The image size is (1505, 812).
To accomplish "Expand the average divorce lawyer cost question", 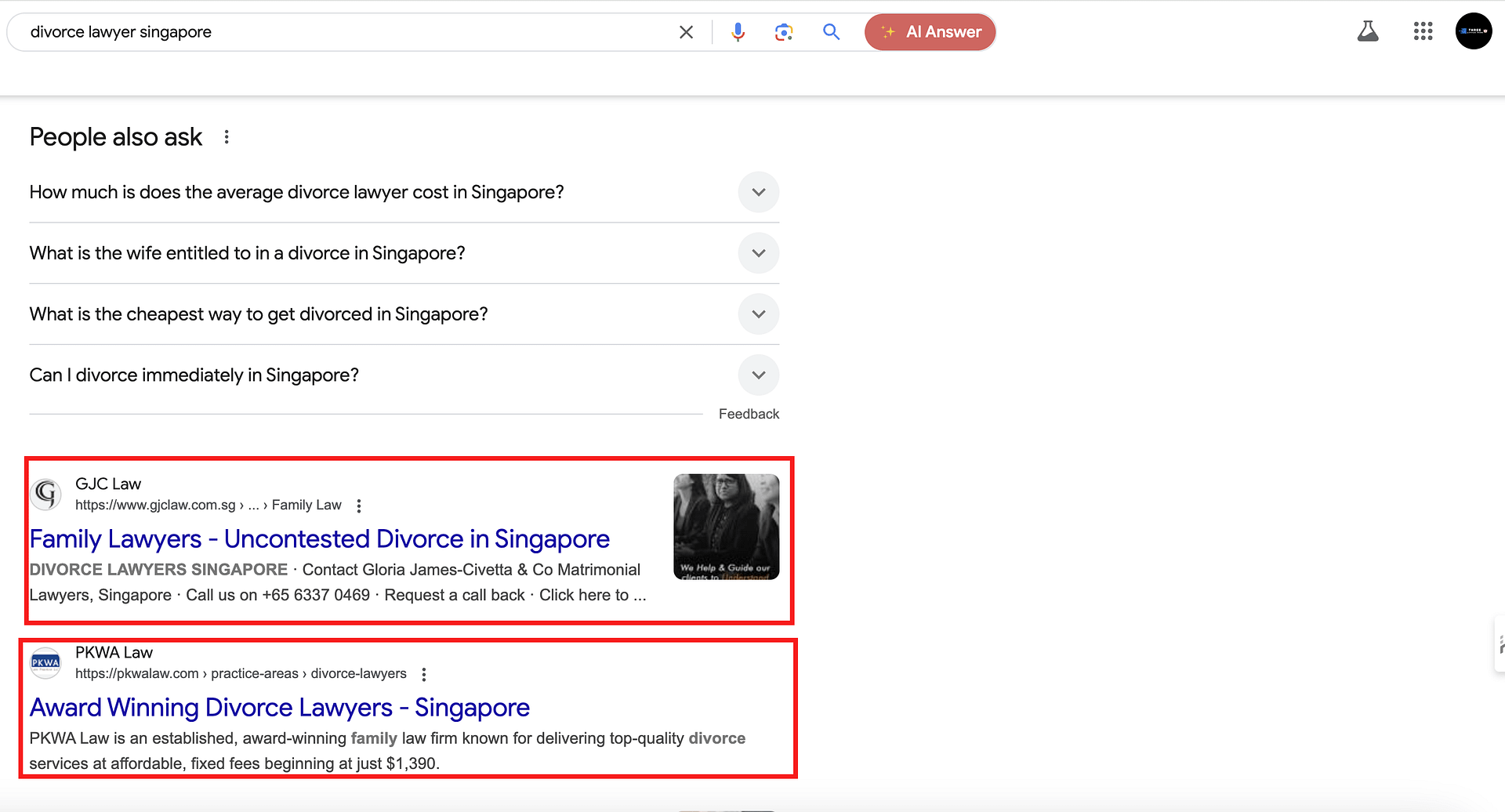I will point(758,192).
